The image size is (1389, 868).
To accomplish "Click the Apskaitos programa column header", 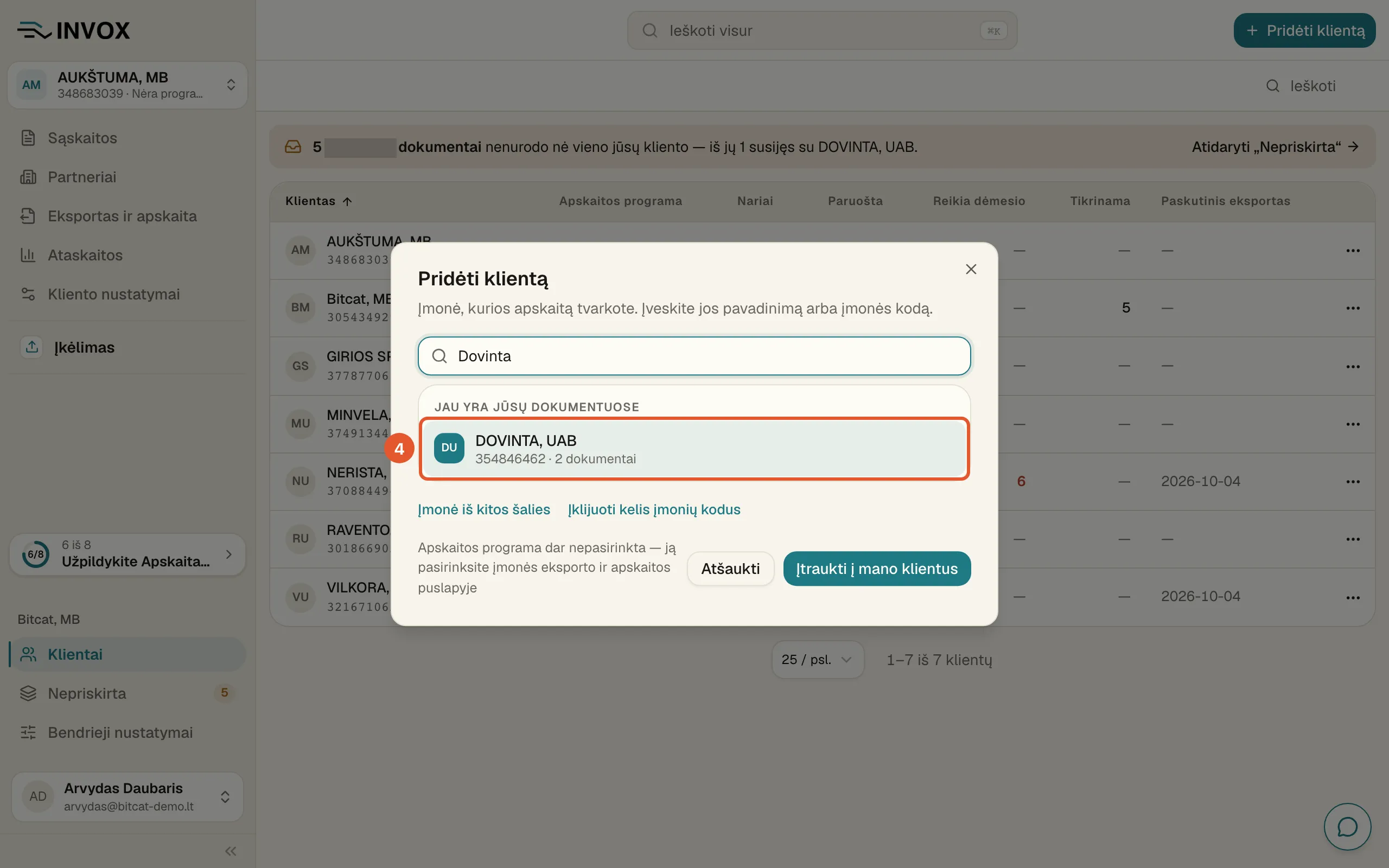I will point(621,201).
